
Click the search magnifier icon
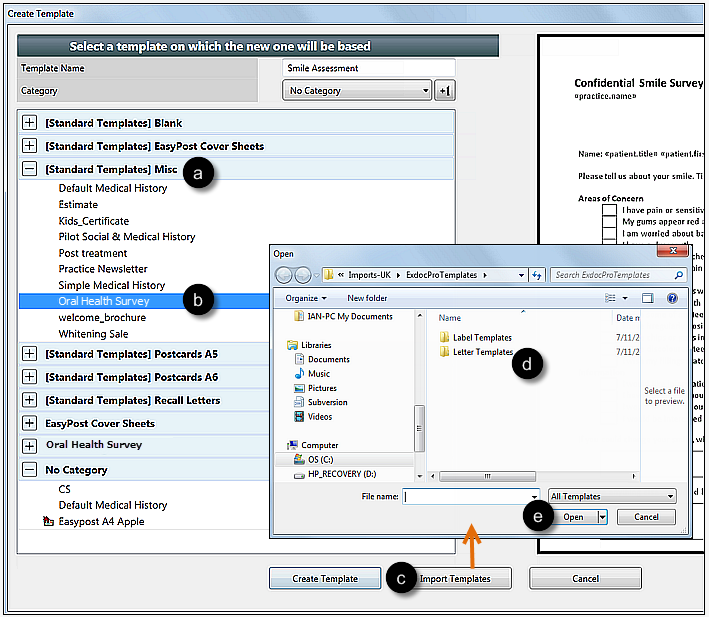pyautogui.click(x=679, y=275)
